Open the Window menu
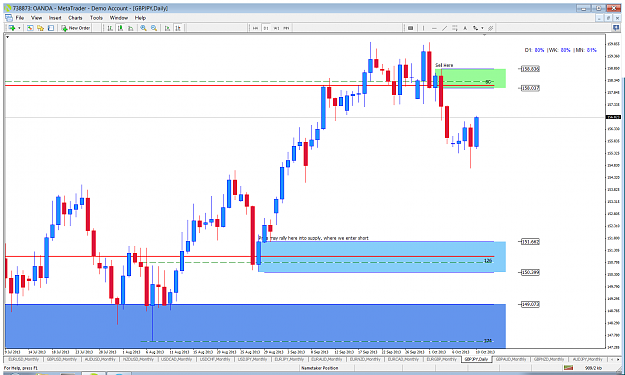Viewport: 625px width, 375px height. click(x=119, y=18)
